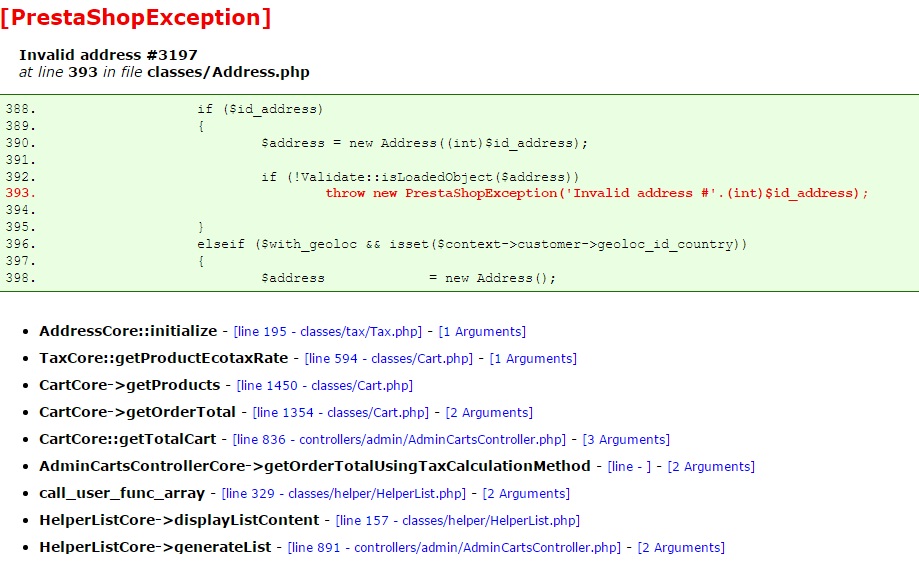
Task: Show arguments for TaxCore::getProductEcotaxRate
Action: [533, 359]
